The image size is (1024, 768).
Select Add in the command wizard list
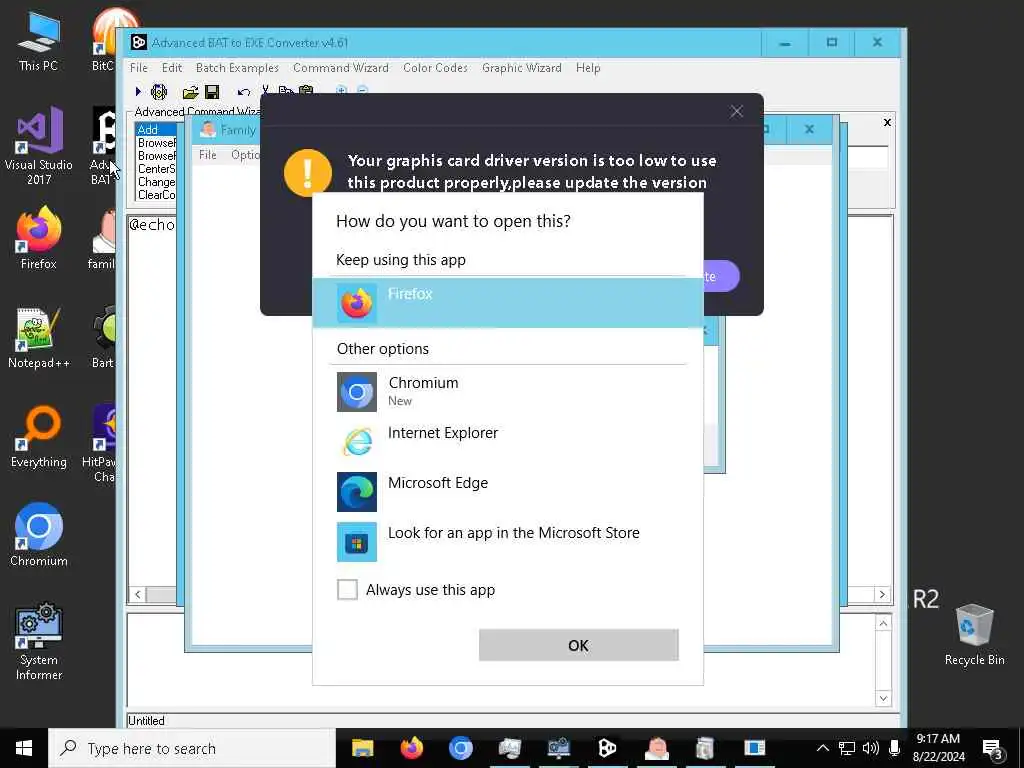point(155,129)
